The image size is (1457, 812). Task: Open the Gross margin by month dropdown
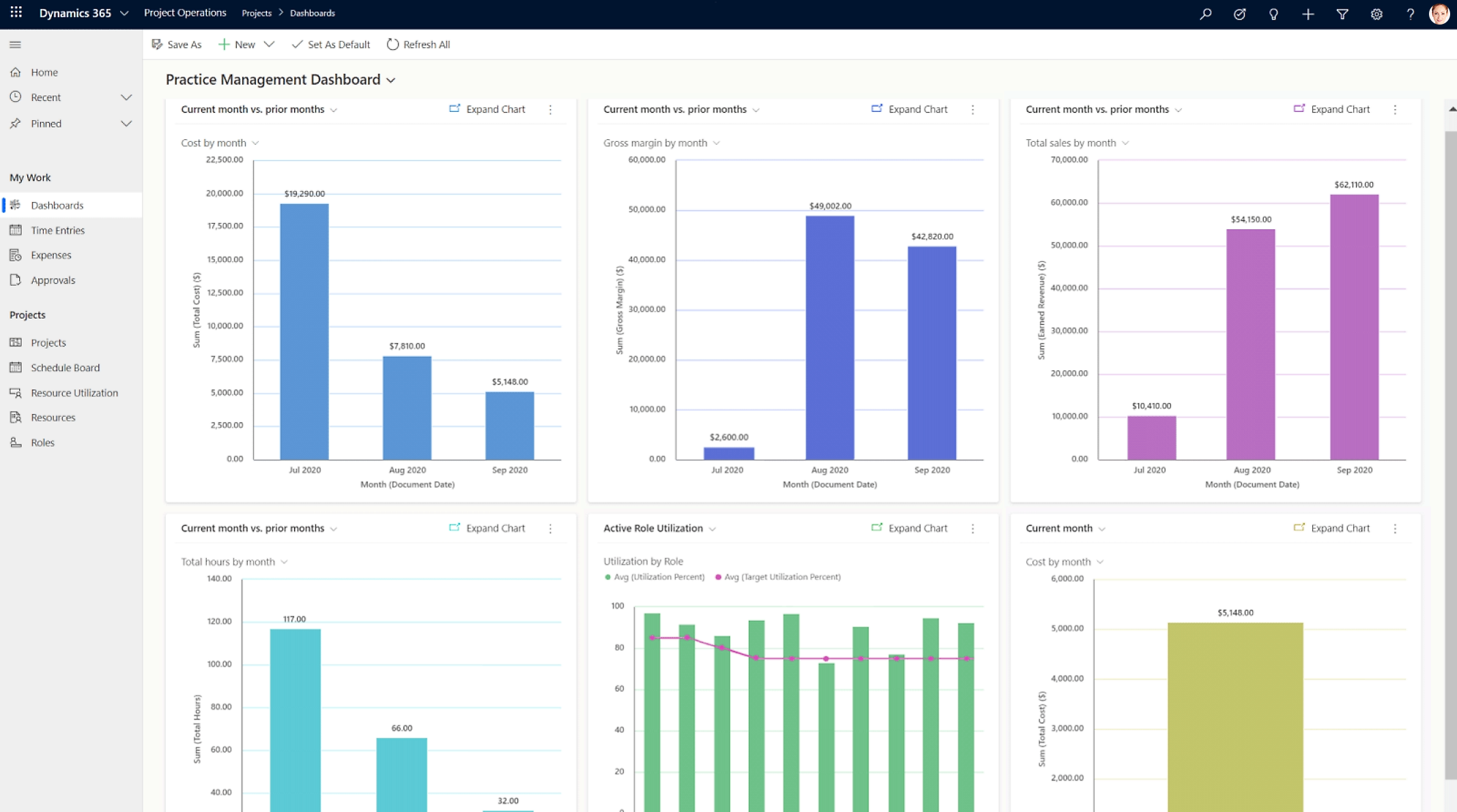point(716,143)
